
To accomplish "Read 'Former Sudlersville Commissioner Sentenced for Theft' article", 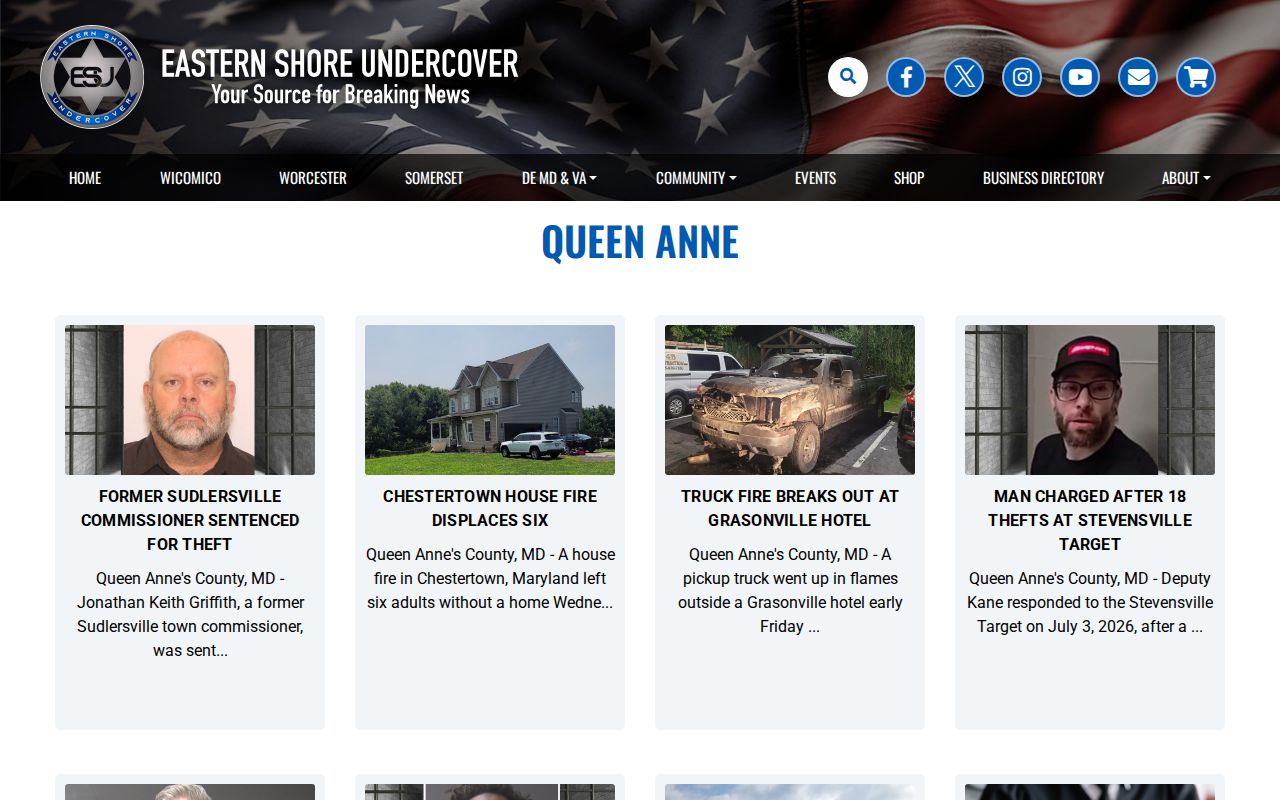I will coord(190,520).
